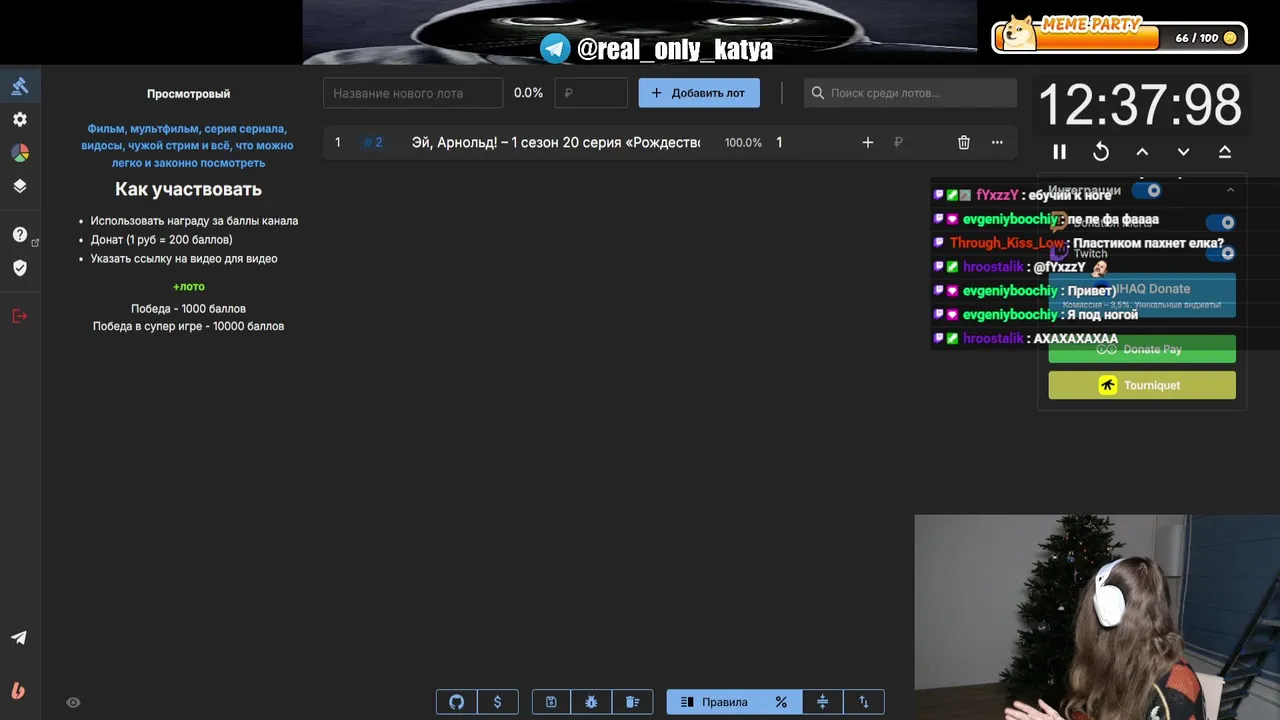Viewport: 1280px width, 720px height.
Task: Delete the Эй, Арнольд! lot with trash icon
Action: click(x=964, y=143)
